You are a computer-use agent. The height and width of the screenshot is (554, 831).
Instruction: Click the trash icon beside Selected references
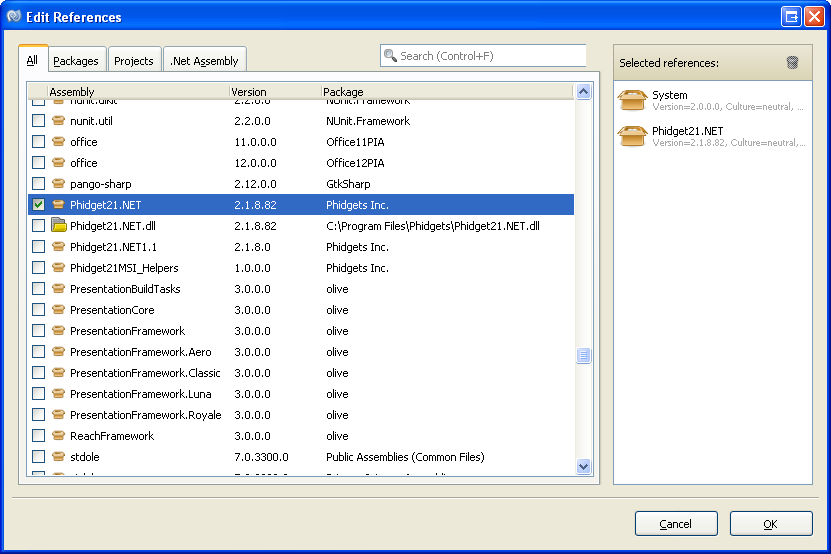click(792, 63)
